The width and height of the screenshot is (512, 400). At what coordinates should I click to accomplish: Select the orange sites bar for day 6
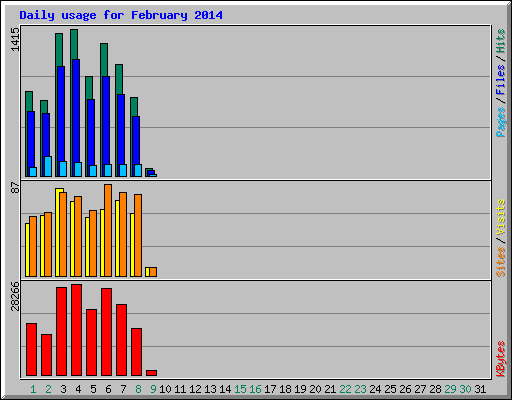coord(108,230)
